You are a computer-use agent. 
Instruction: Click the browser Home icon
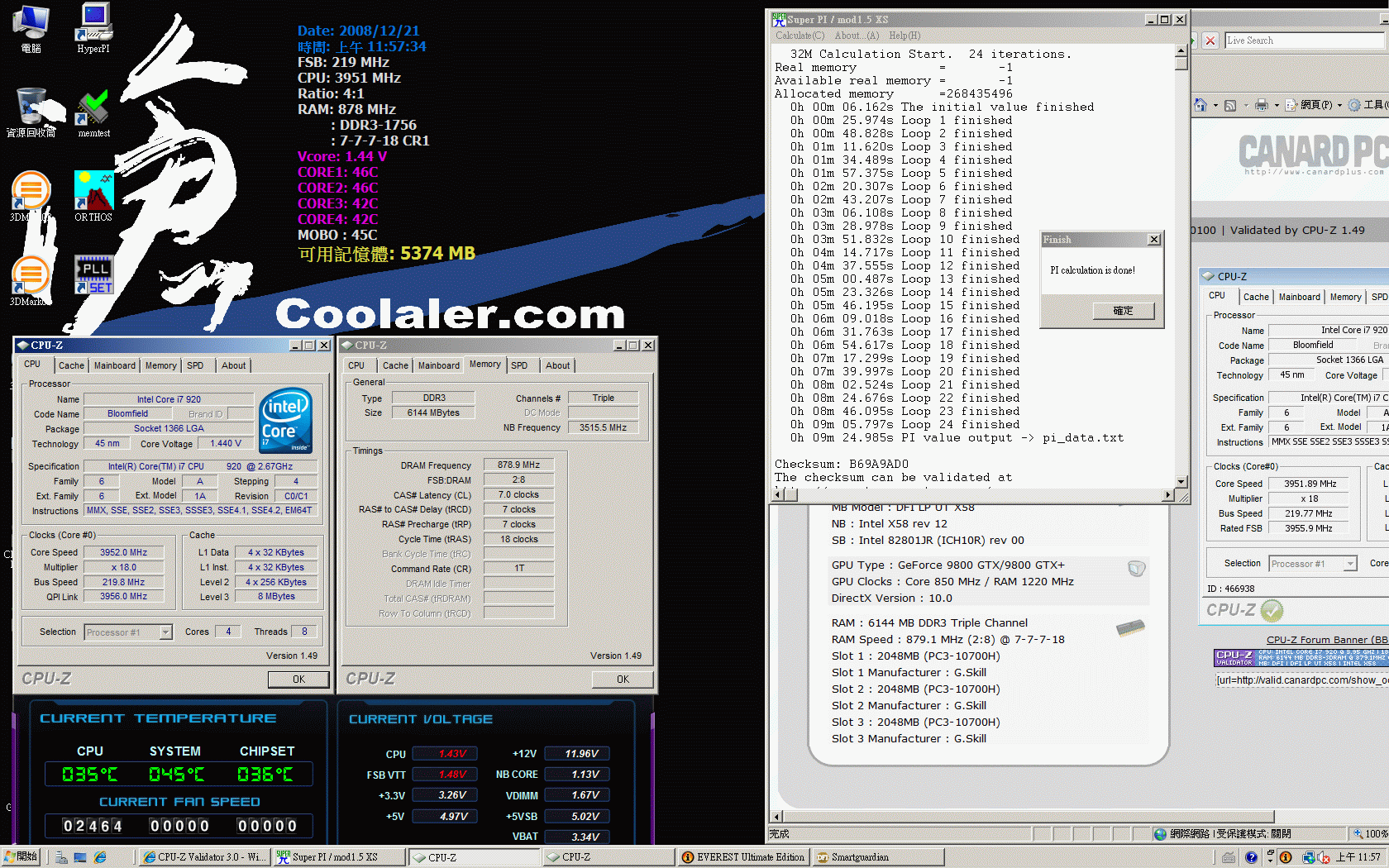(x=1200, y=105)
